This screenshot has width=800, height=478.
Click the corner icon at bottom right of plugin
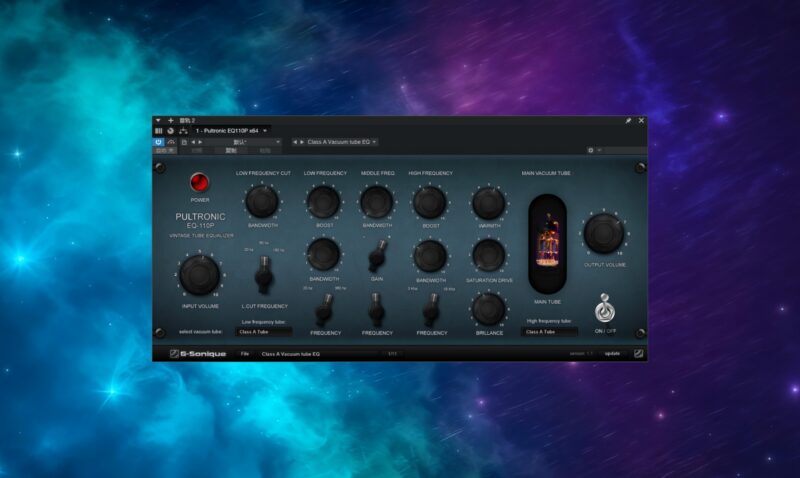pos(638,354)
